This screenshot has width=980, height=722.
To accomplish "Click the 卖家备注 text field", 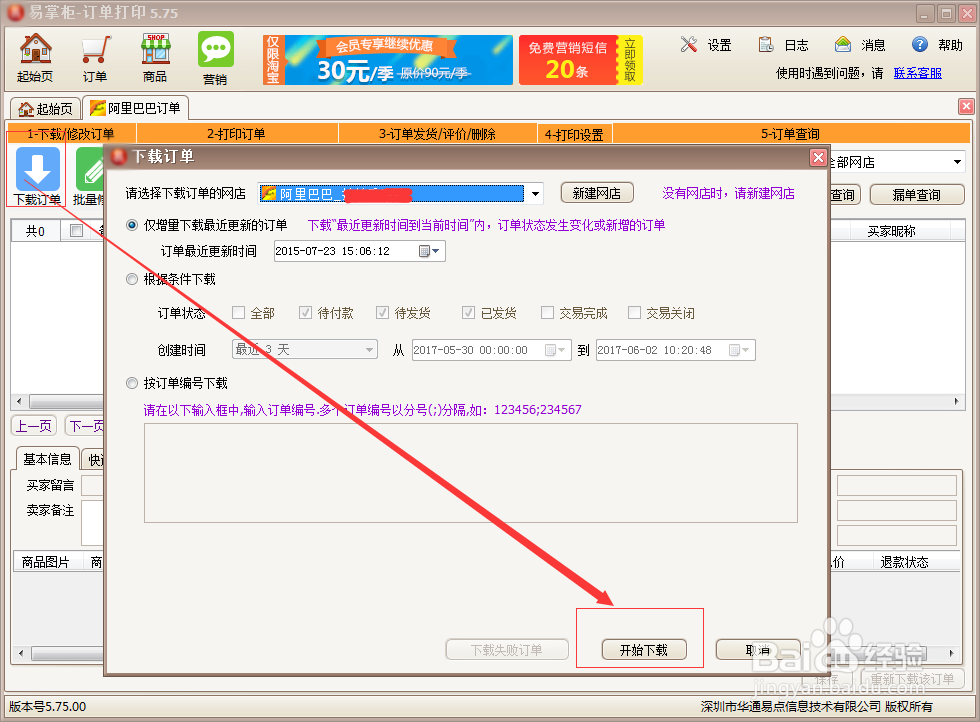I will [x=92, y=523].
